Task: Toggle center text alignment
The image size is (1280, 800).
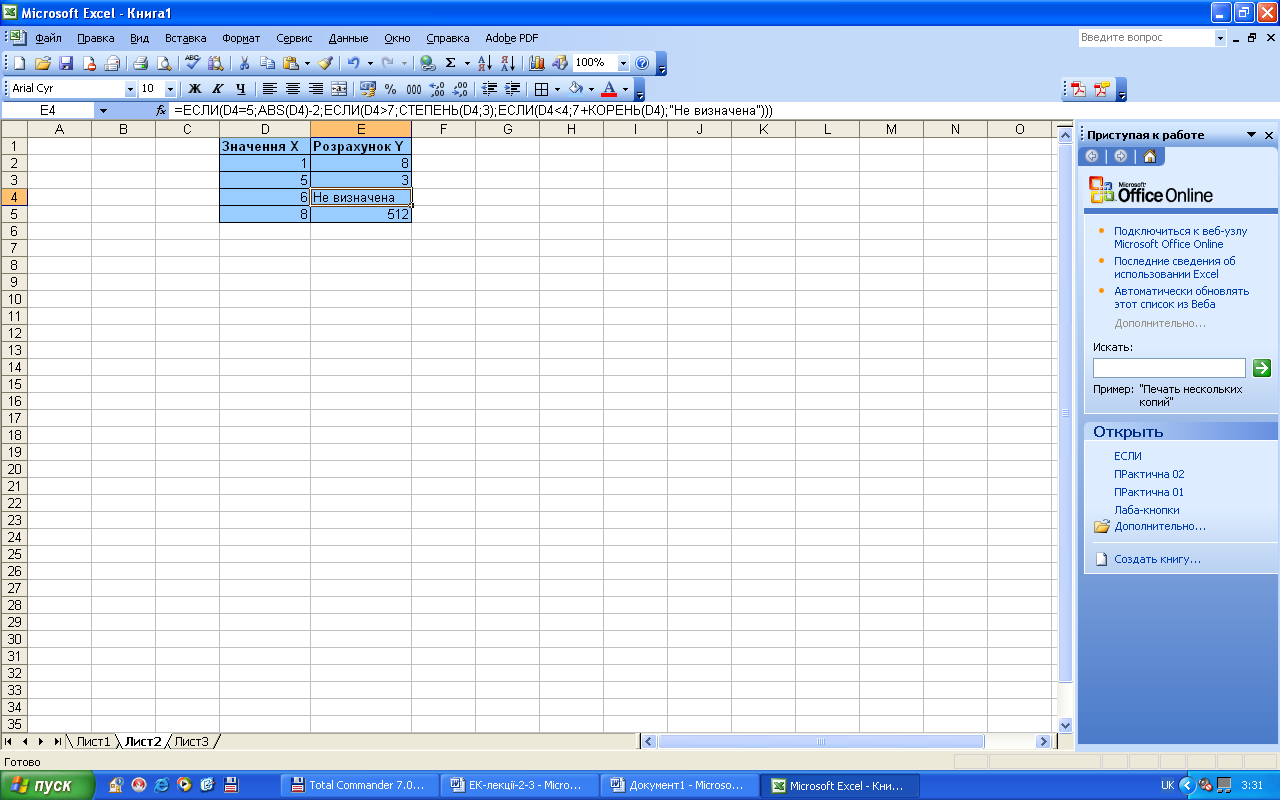Action: pos(293,89)
